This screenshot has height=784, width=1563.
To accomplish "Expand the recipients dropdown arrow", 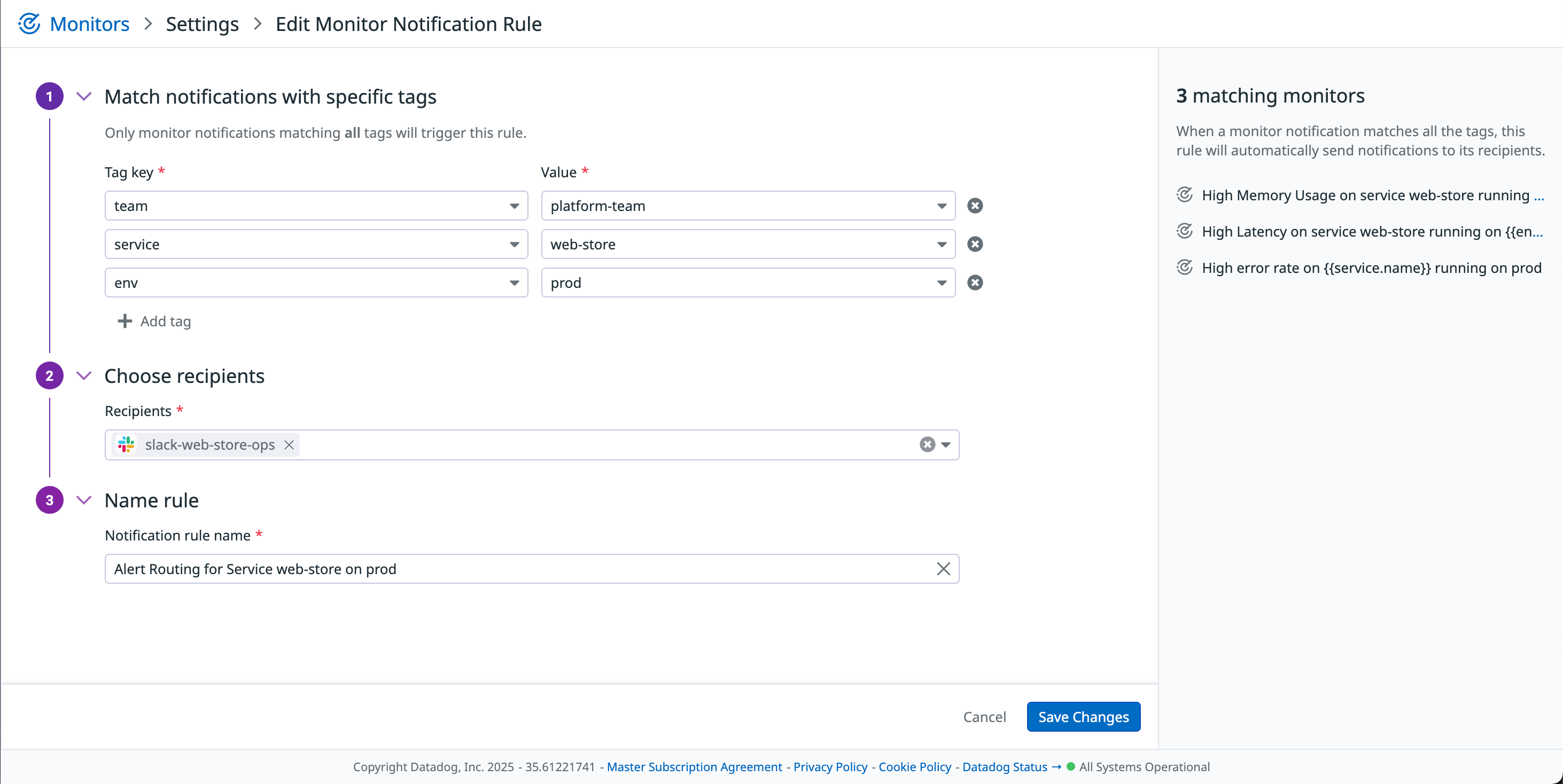I will pos(945,444).
